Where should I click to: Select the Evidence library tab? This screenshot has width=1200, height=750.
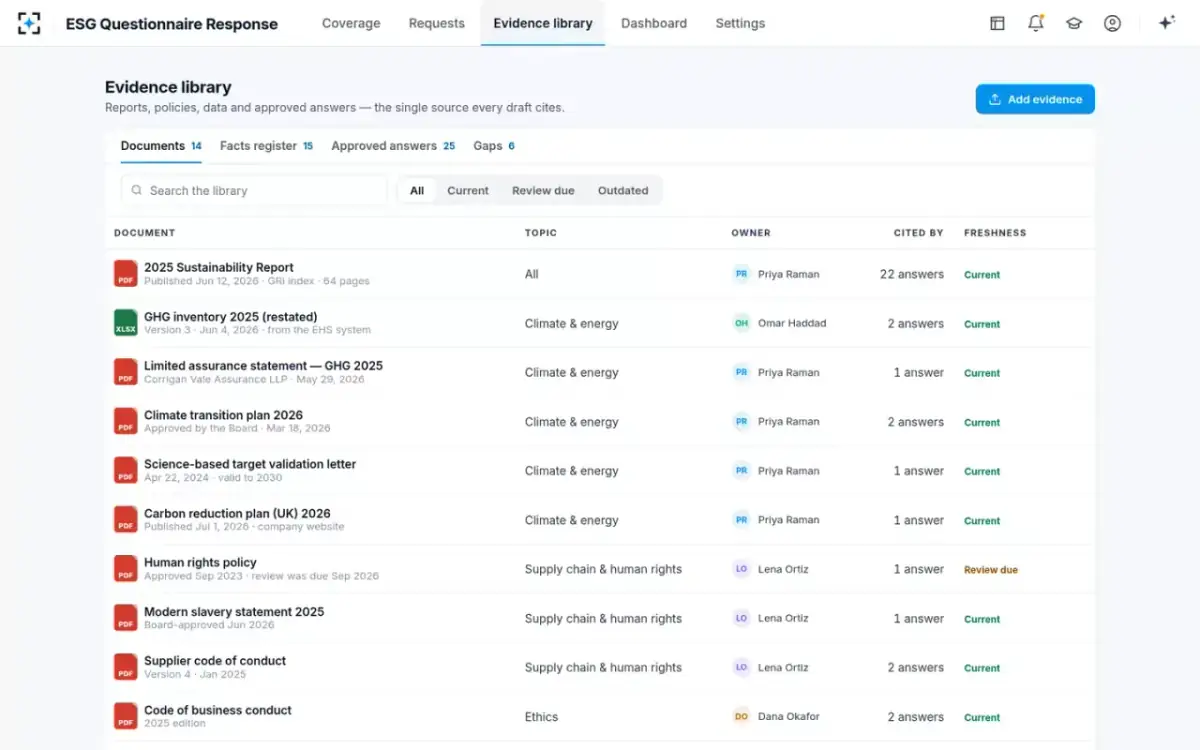[543, 23]
